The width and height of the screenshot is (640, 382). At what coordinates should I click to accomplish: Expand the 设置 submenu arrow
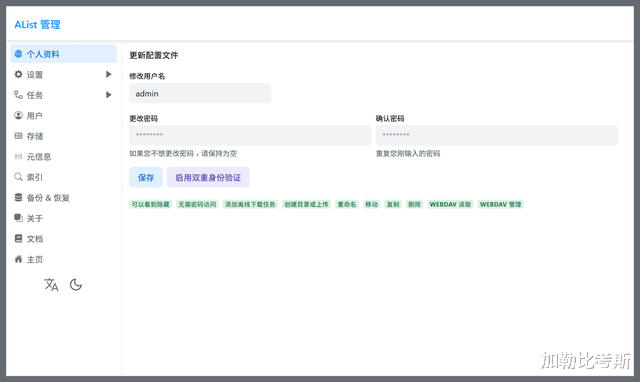[x=109, y=74]
